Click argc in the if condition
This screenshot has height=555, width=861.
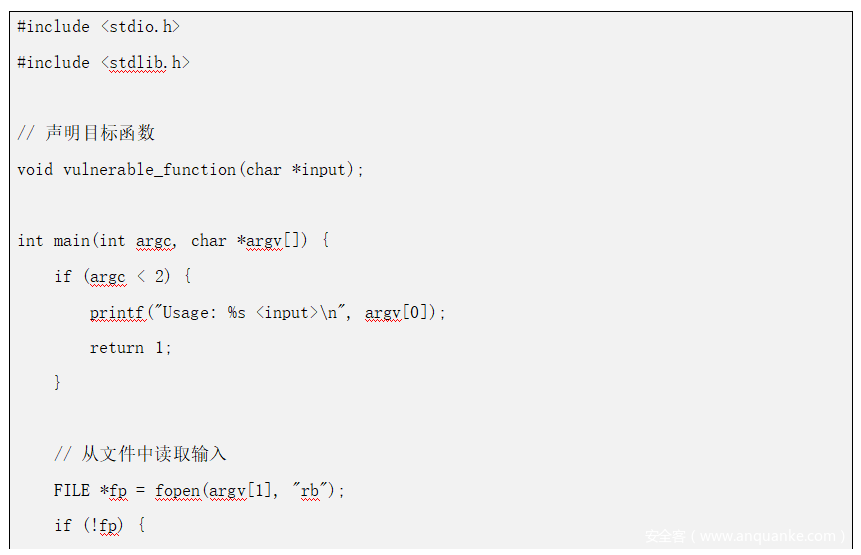[107, 277]
